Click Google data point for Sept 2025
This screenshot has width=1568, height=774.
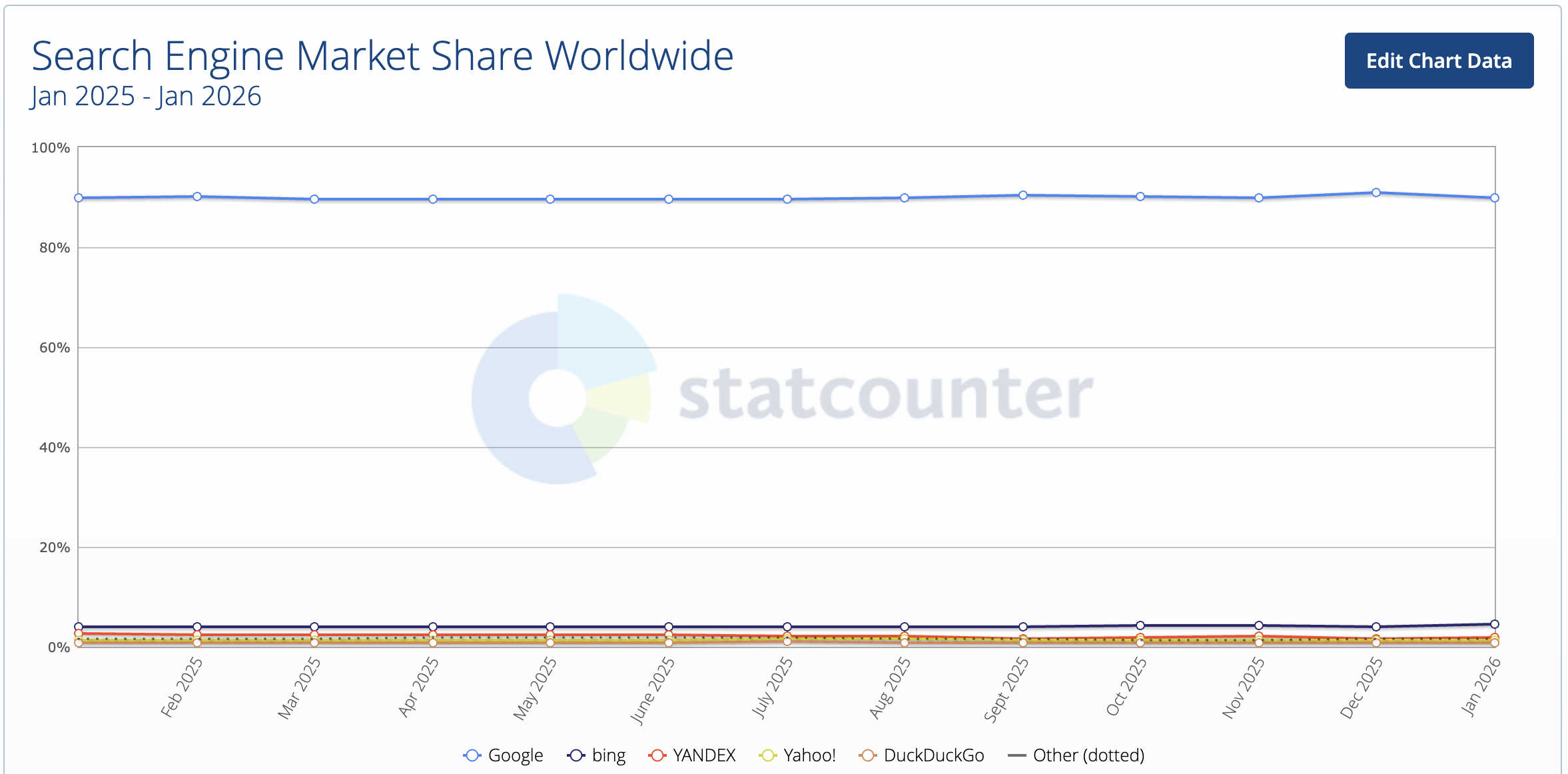[1023, 195]
